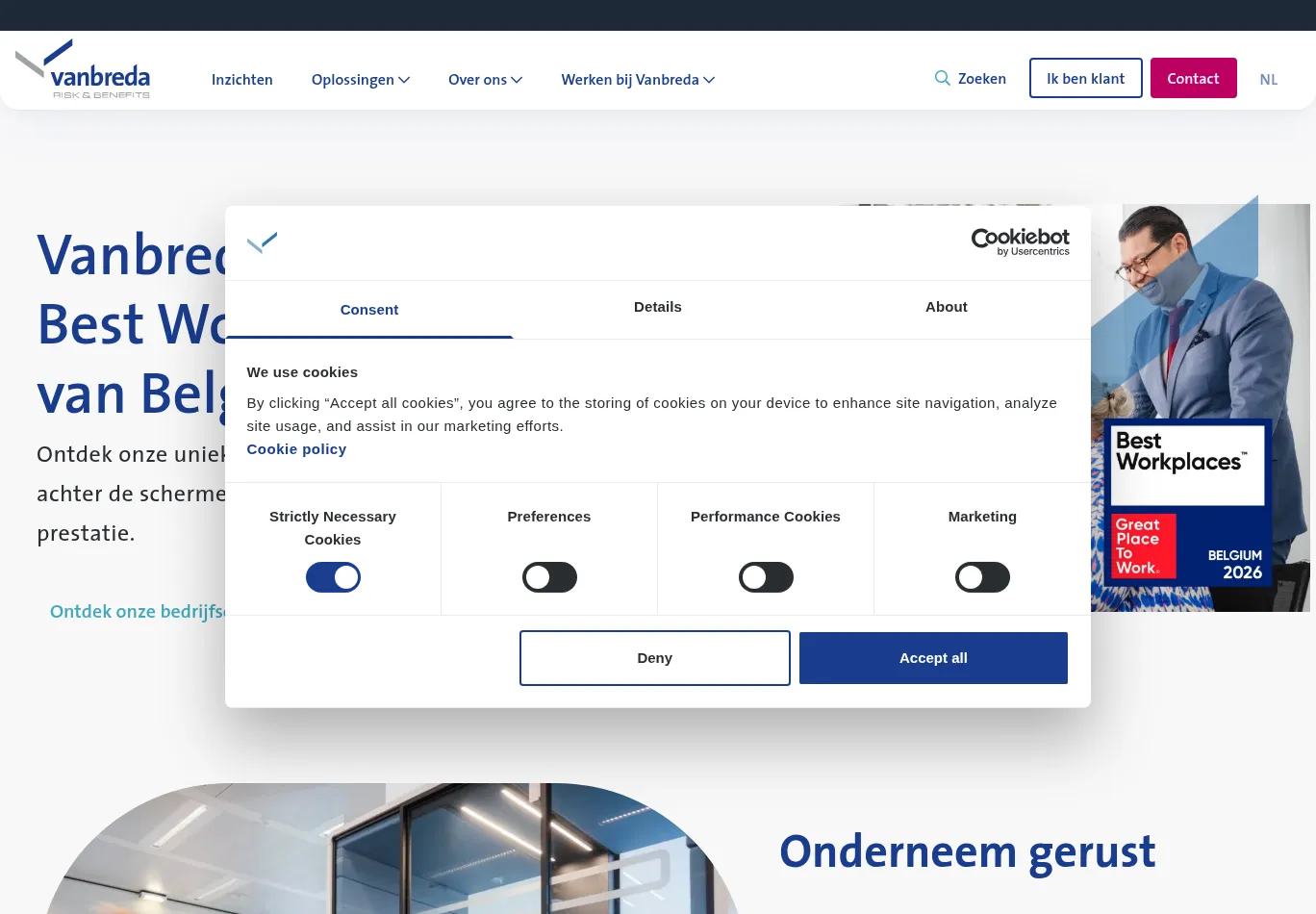Select the Consent tab
Image resolution: width=1316 pixels, height=914 pixels.
click(x=369, y=310)
